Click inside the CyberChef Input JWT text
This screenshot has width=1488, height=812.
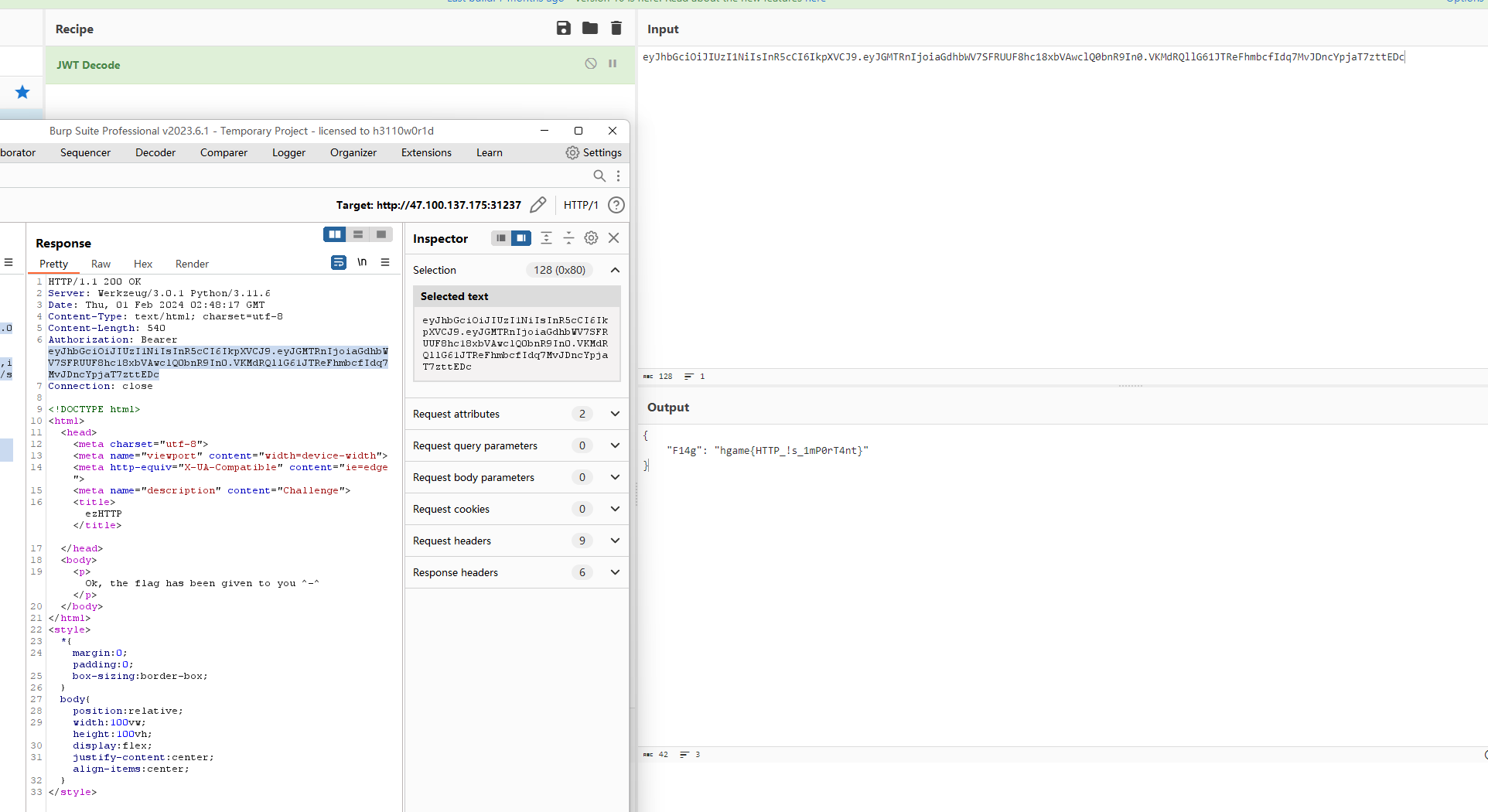click(1023, 56)
